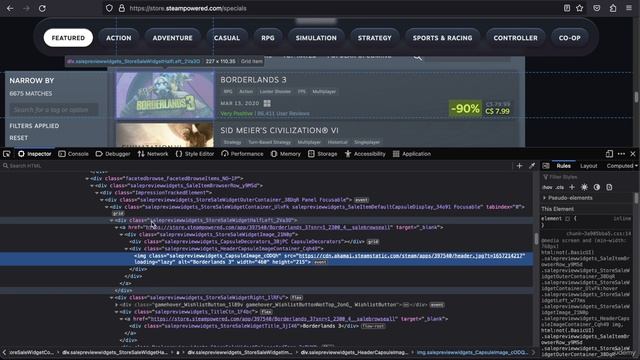640x360 pixels.
Task: Collapse the FacetedBrowseItems div node
Action: [87, 179]
